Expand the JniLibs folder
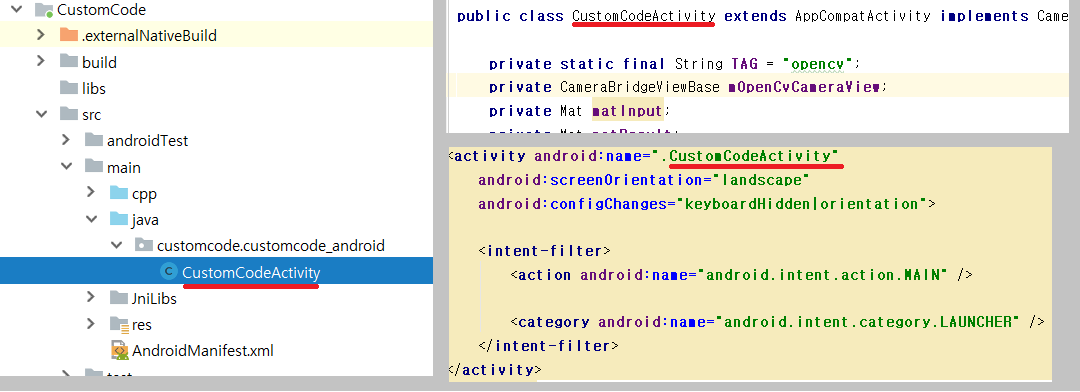Screen dimensions: 1080x392 (x=91, y=298)
